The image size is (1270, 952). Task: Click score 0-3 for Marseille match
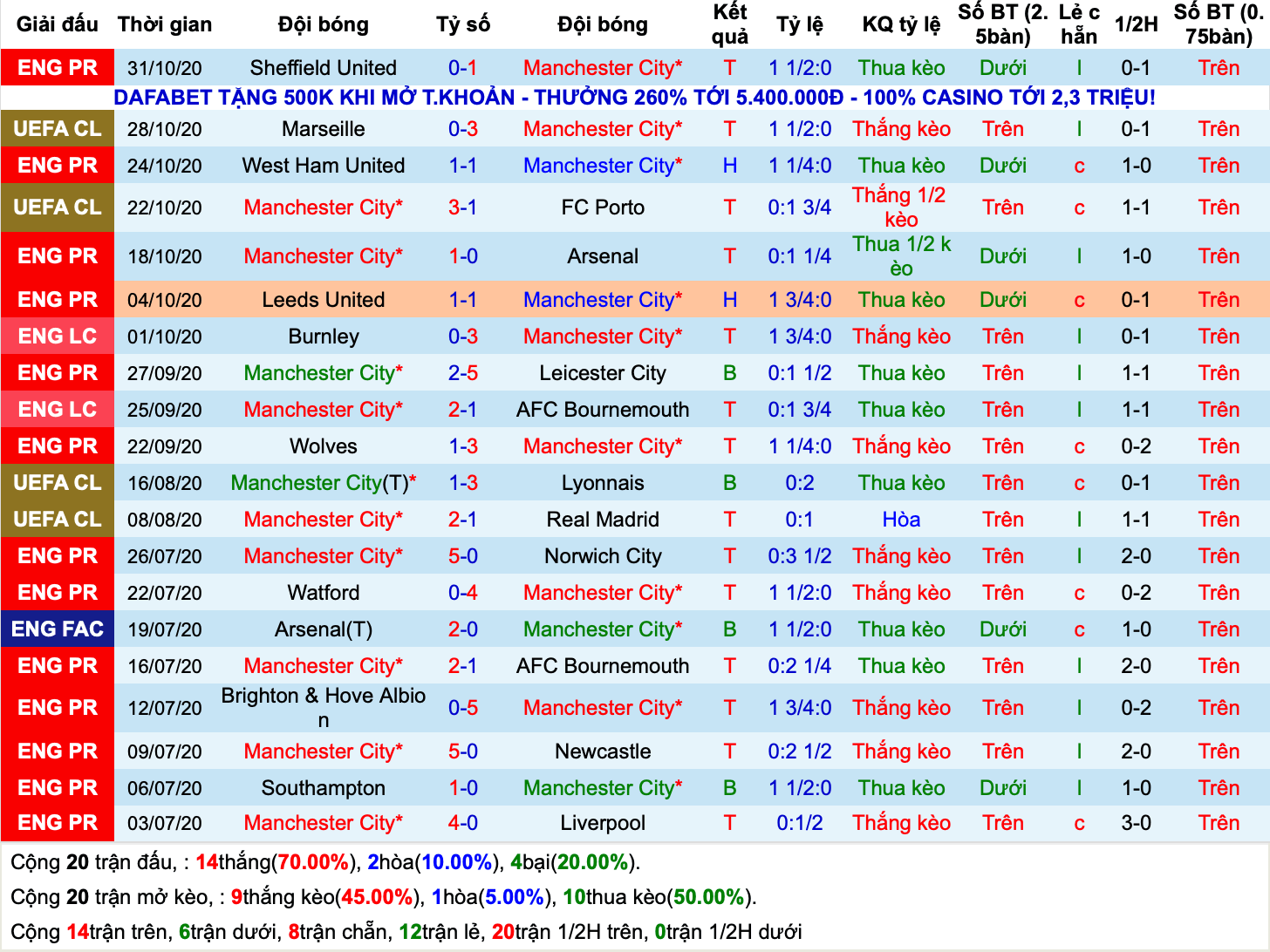pyautogui.click(x=463, y=129)
